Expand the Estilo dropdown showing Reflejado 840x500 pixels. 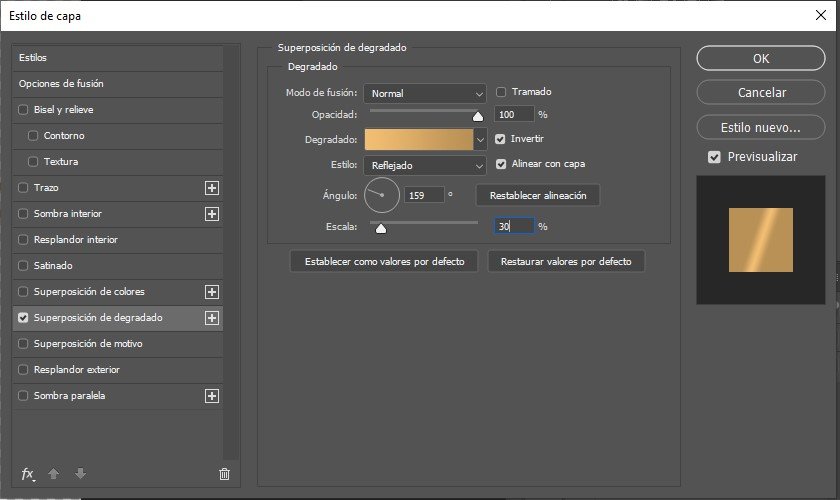pos(424,165)
